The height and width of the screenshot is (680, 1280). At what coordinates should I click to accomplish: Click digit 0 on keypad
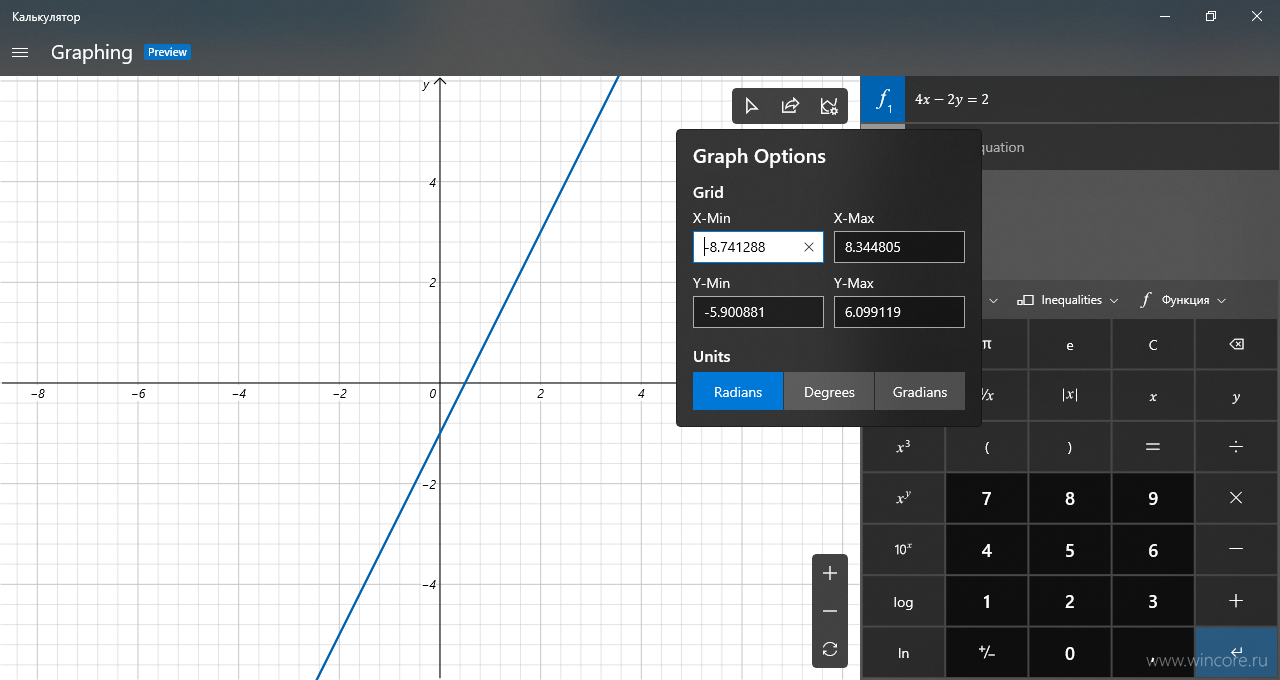(1070, 653)
